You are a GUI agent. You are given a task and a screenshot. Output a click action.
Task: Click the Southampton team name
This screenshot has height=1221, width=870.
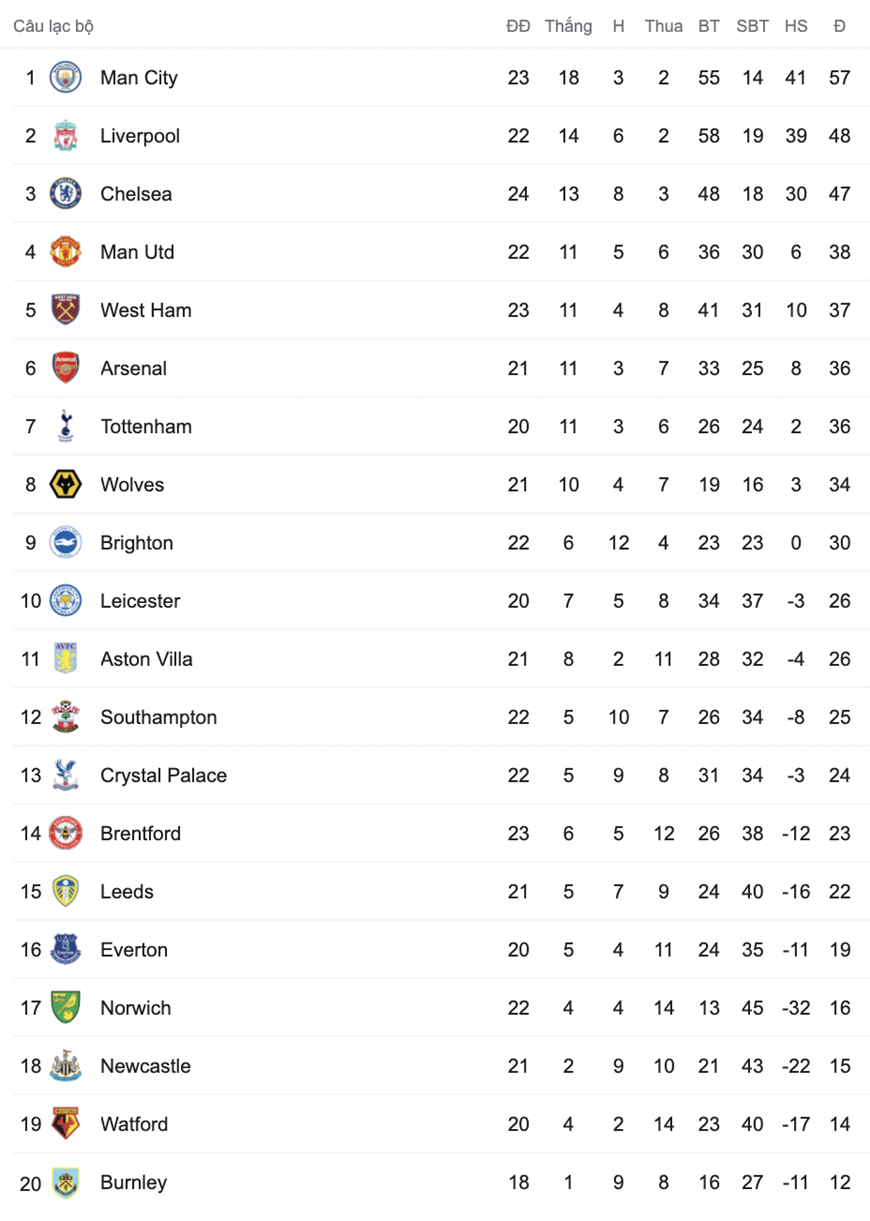(158, 717)
